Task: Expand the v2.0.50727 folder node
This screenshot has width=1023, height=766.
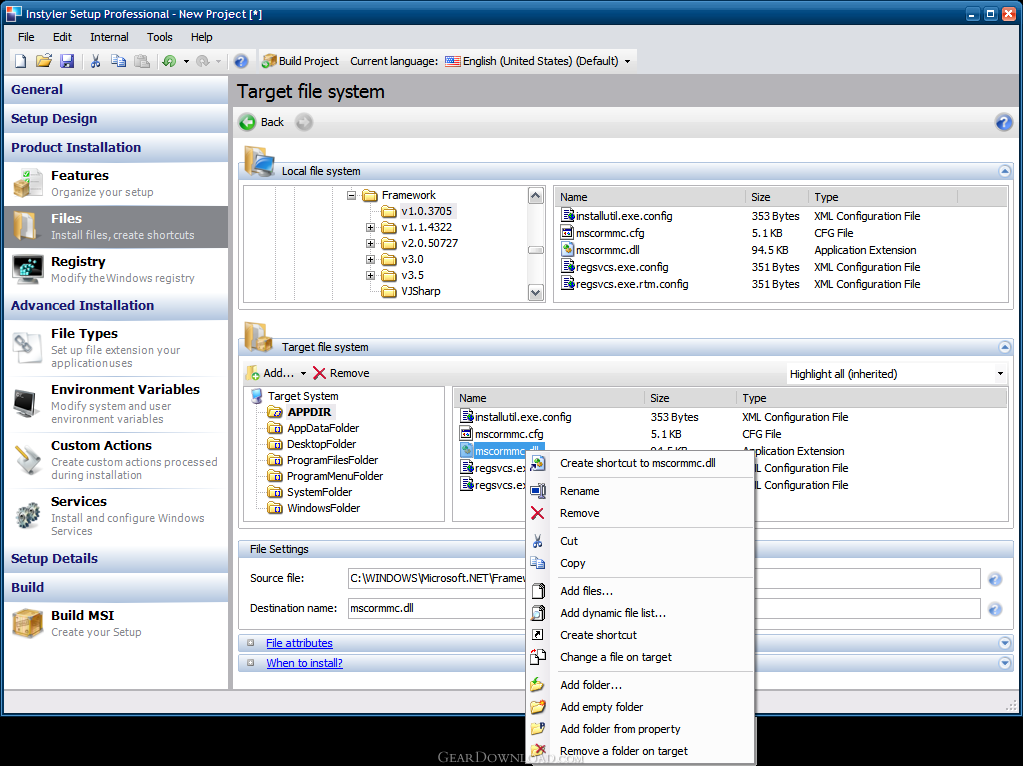Action: tap(371, 243)
